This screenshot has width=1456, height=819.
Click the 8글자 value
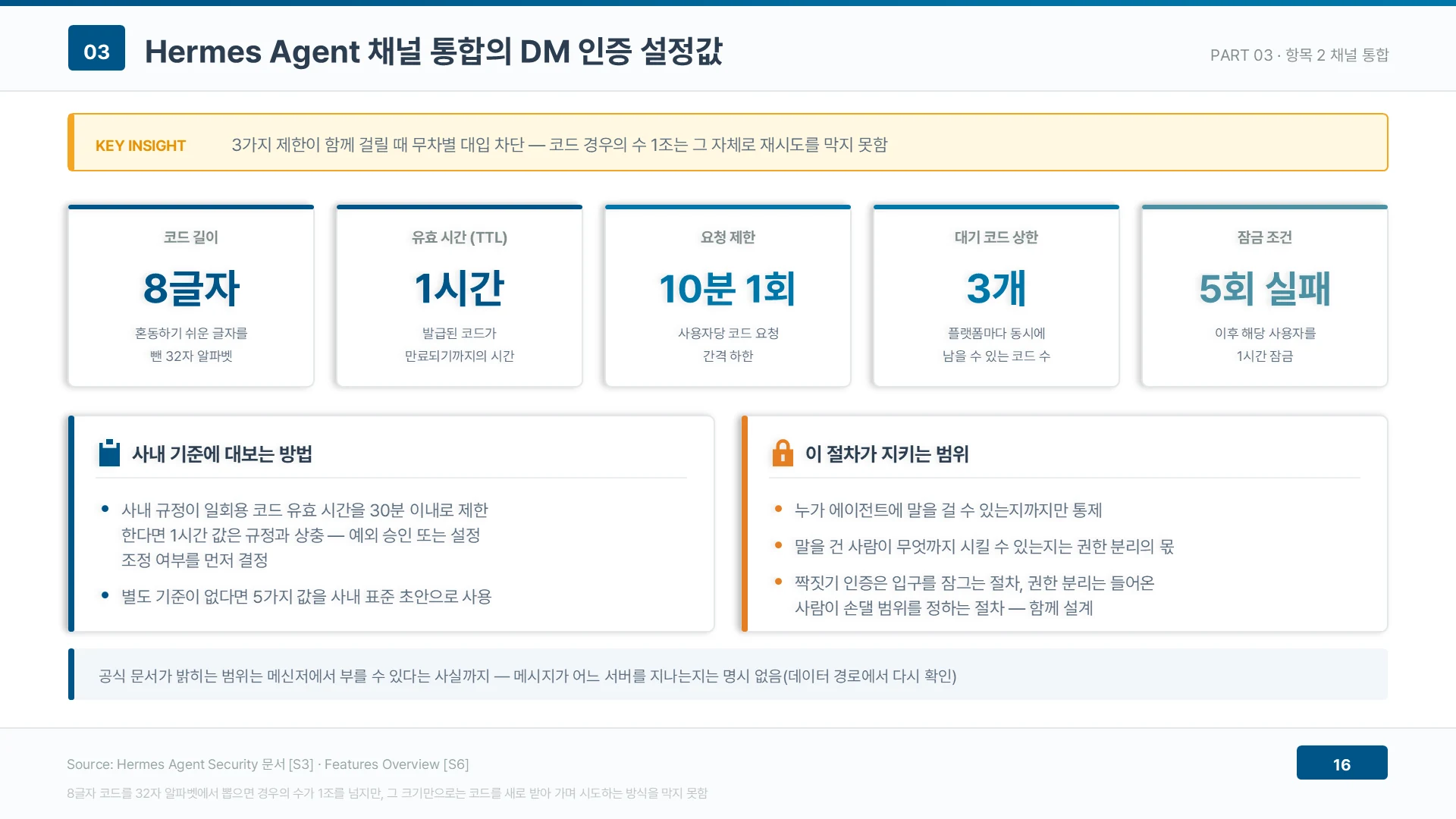[x=191, y=288]
